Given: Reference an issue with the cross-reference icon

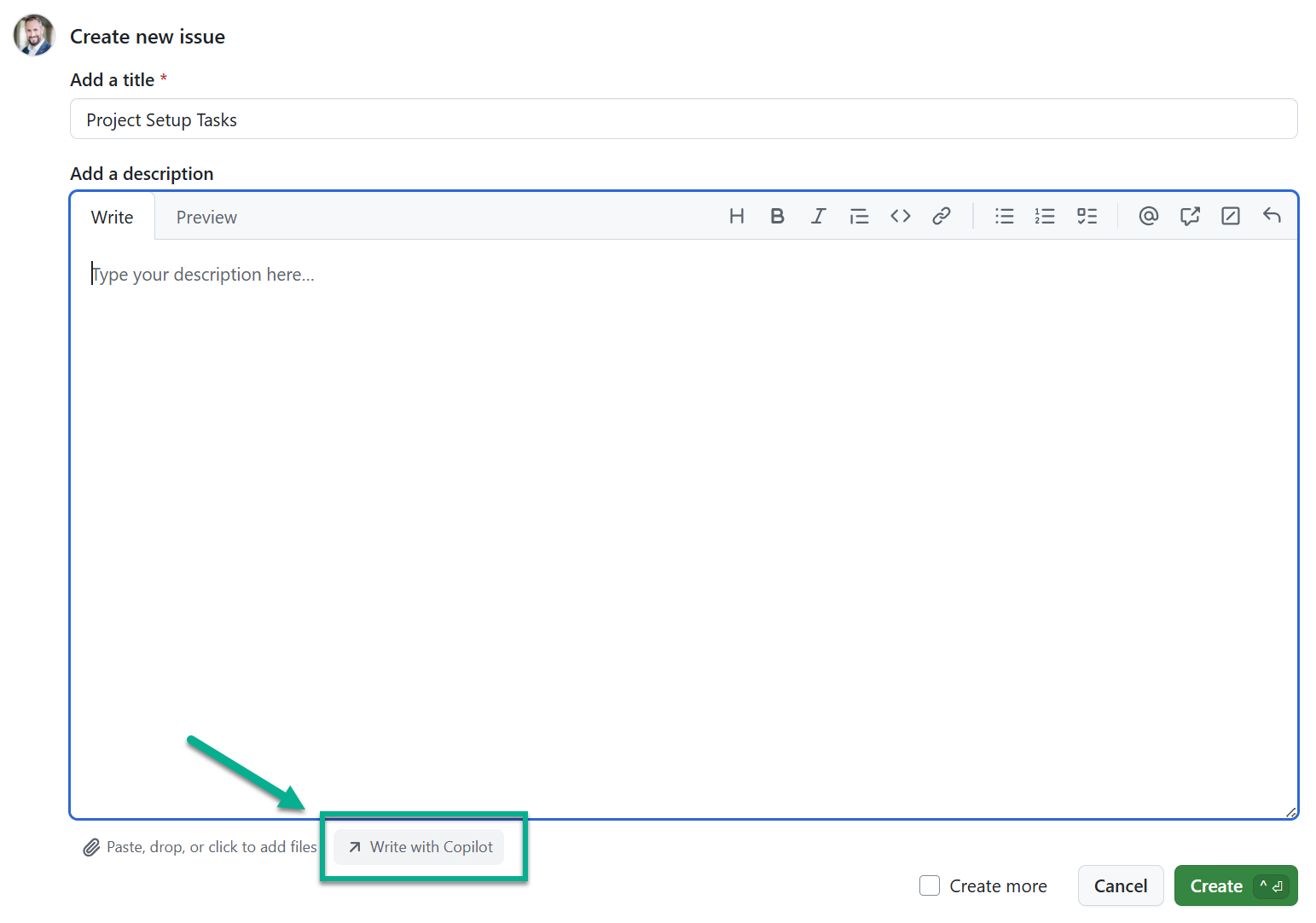Looking at the screenshot, I should [x=1189, y=216].
